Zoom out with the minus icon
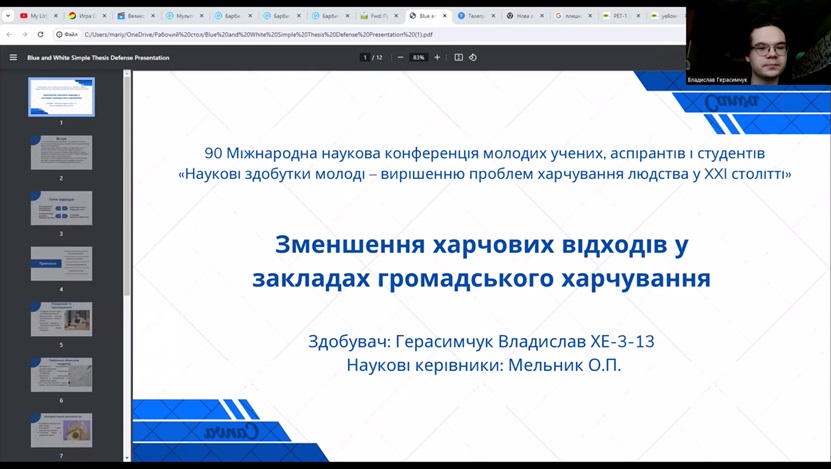Image resolution: width=831 pixels, height=469 pixels. (400, 57)
